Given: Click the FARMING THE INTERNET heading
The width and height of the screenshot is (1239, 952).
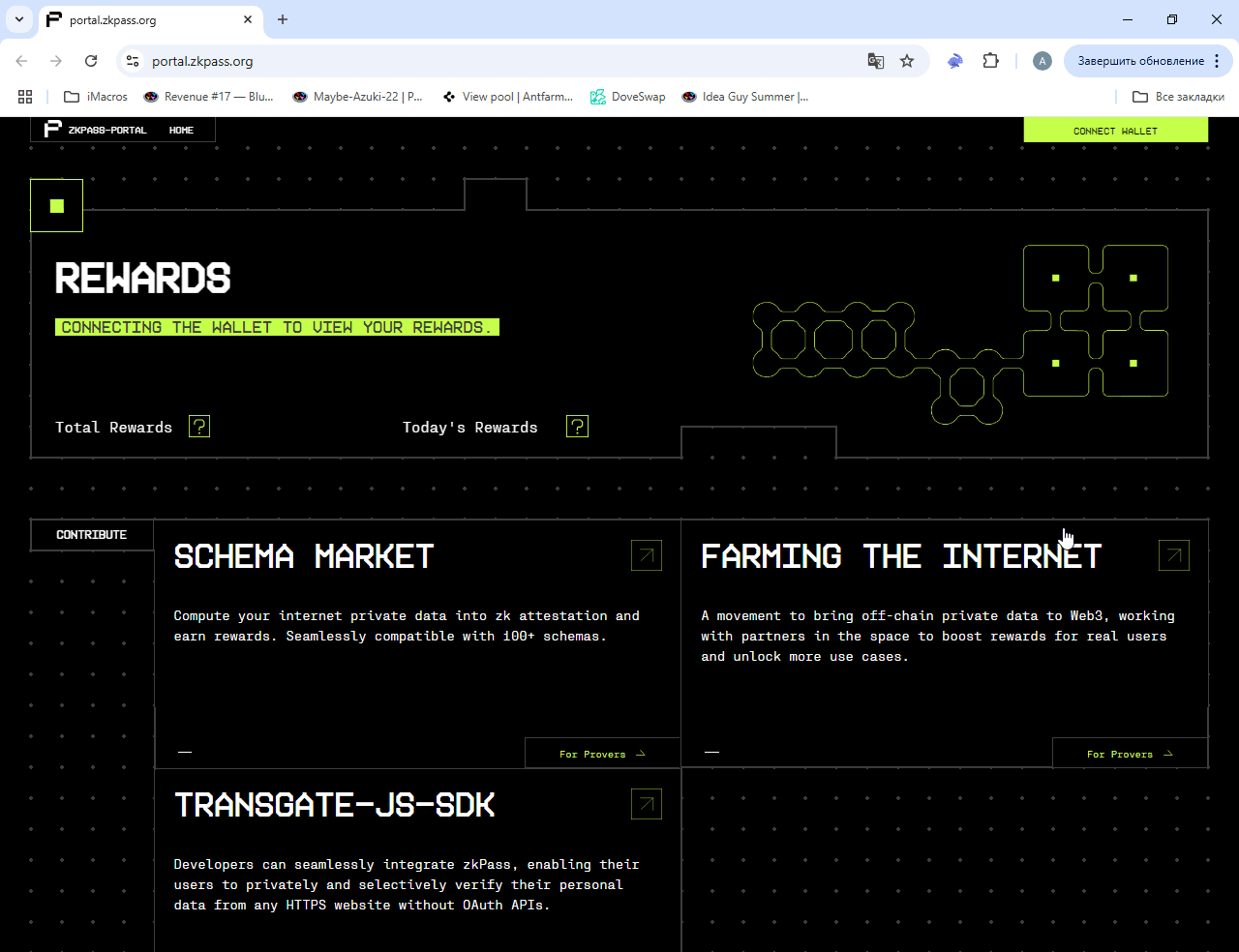Looking at the screenshot, I should click(901, 556).
